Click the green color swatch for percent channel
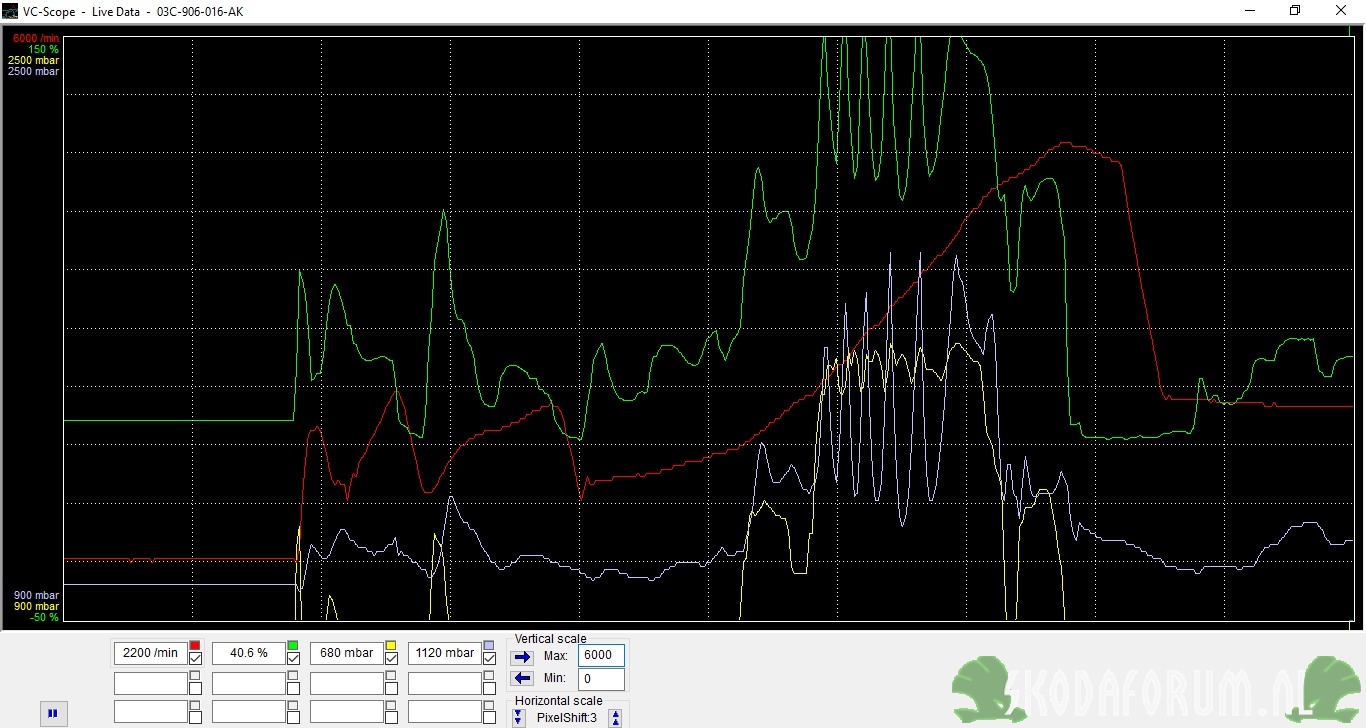This screenshot has width=1366, height=728. tap(293, 646)
